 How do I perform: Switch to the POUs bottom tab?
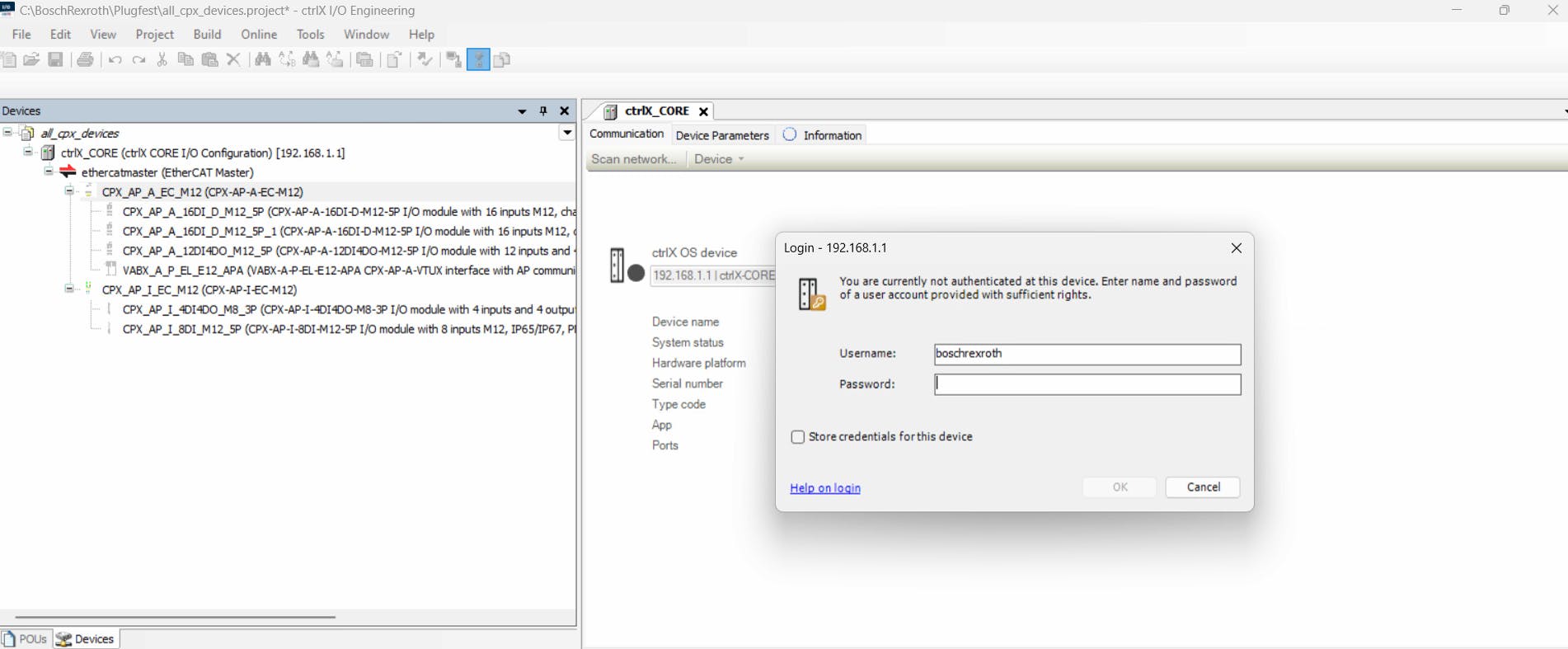tap(26, 639)
